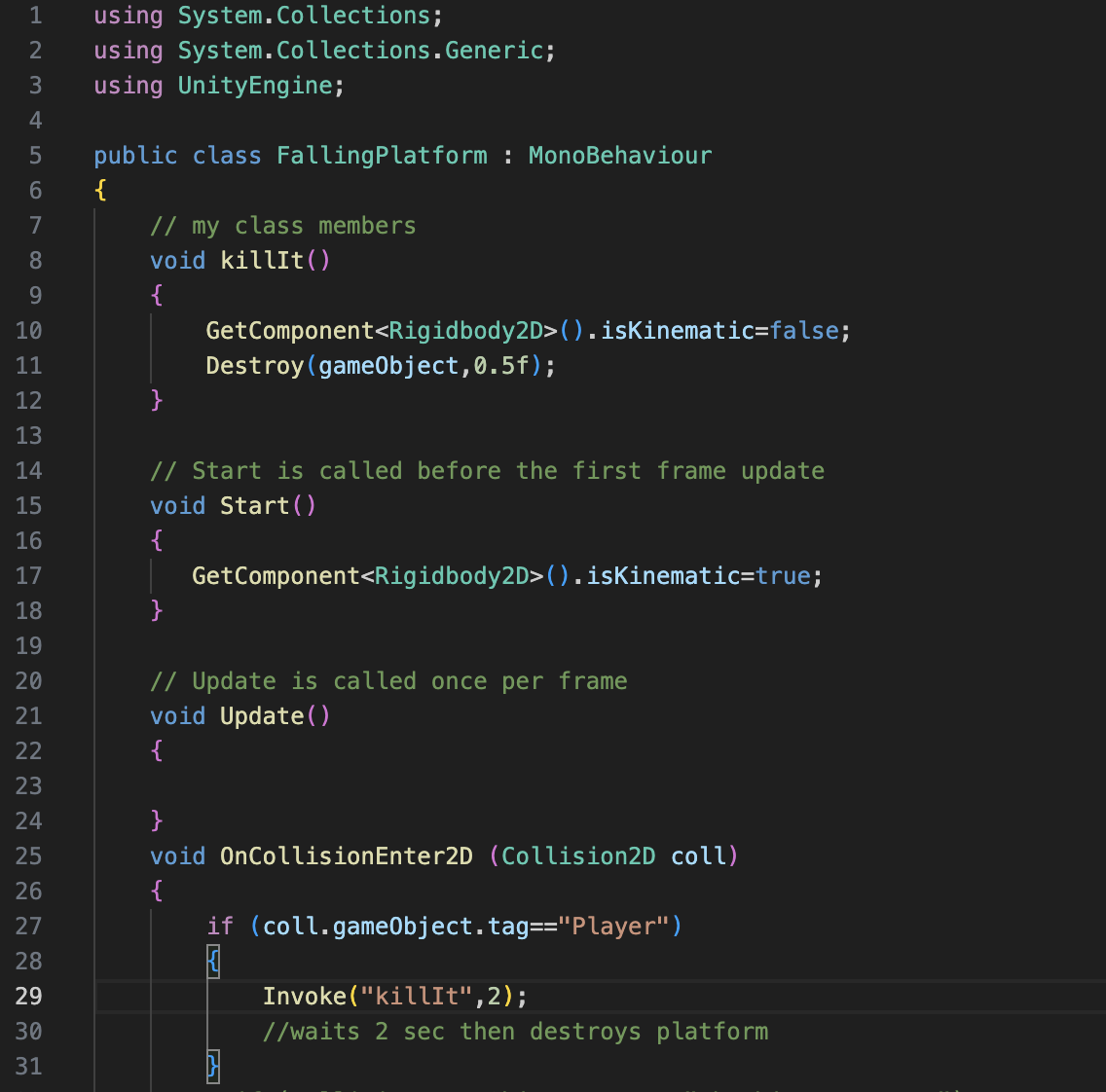Click the Collision2D parameter type
This screenshot has height=1092, width=1106.
(578, 856)
